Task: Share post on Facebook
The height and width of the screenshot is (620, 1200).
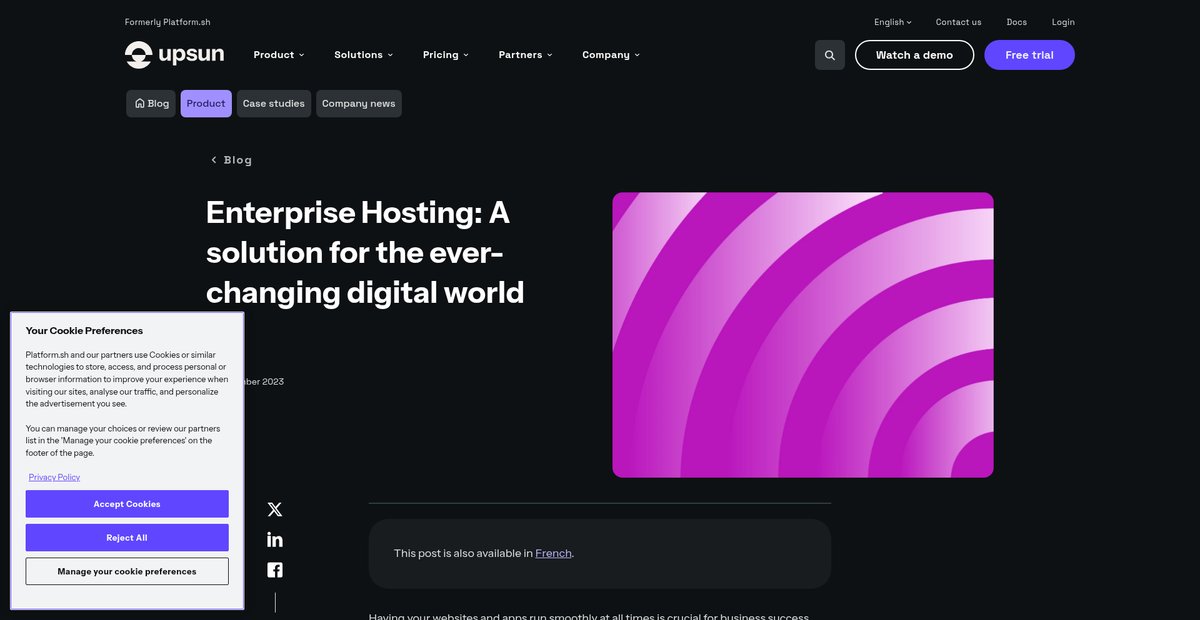Action: point(275,570)
